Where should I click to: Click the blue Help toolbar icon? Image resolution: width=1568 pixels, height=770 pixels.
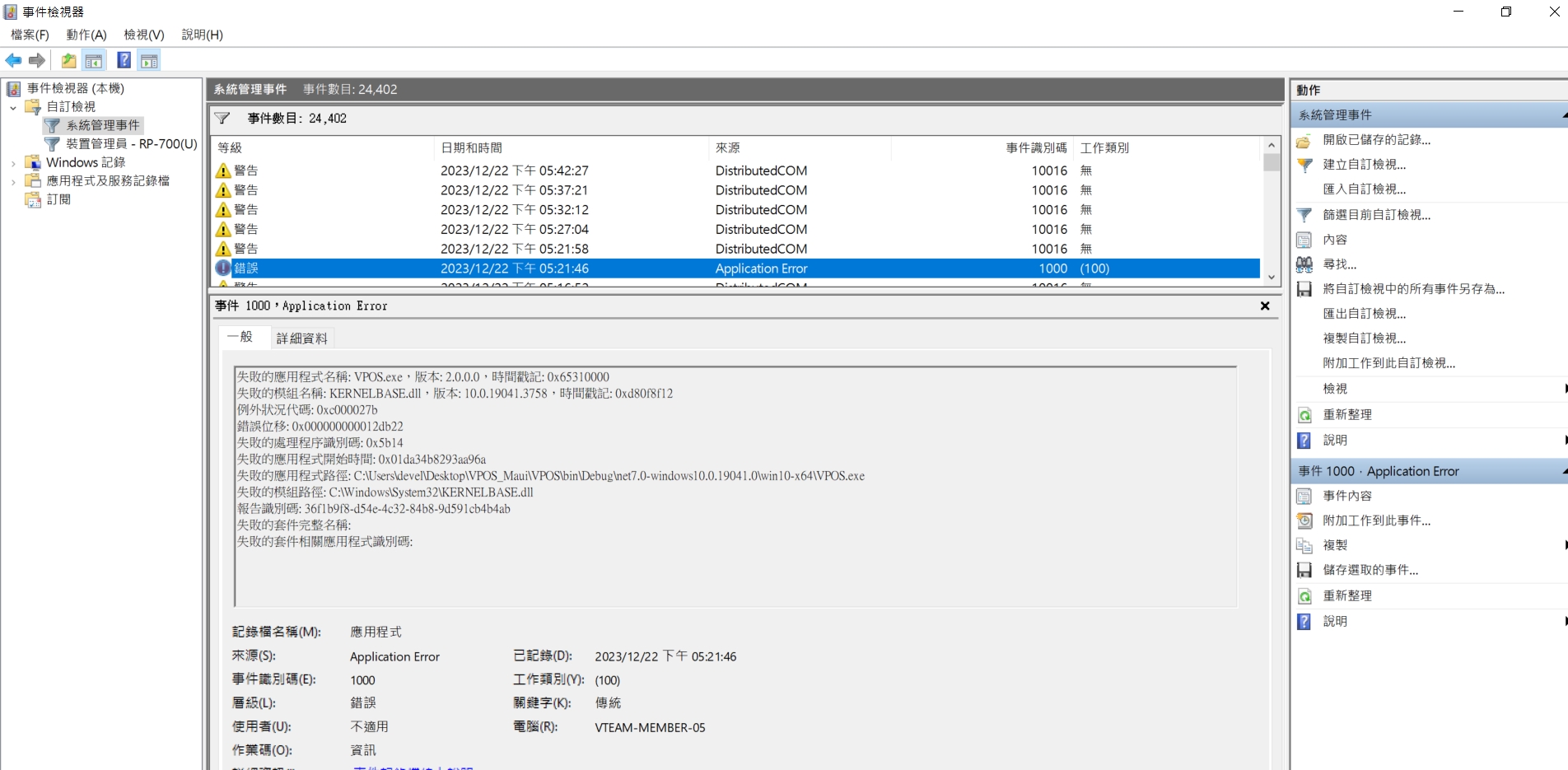coord(124,60)
